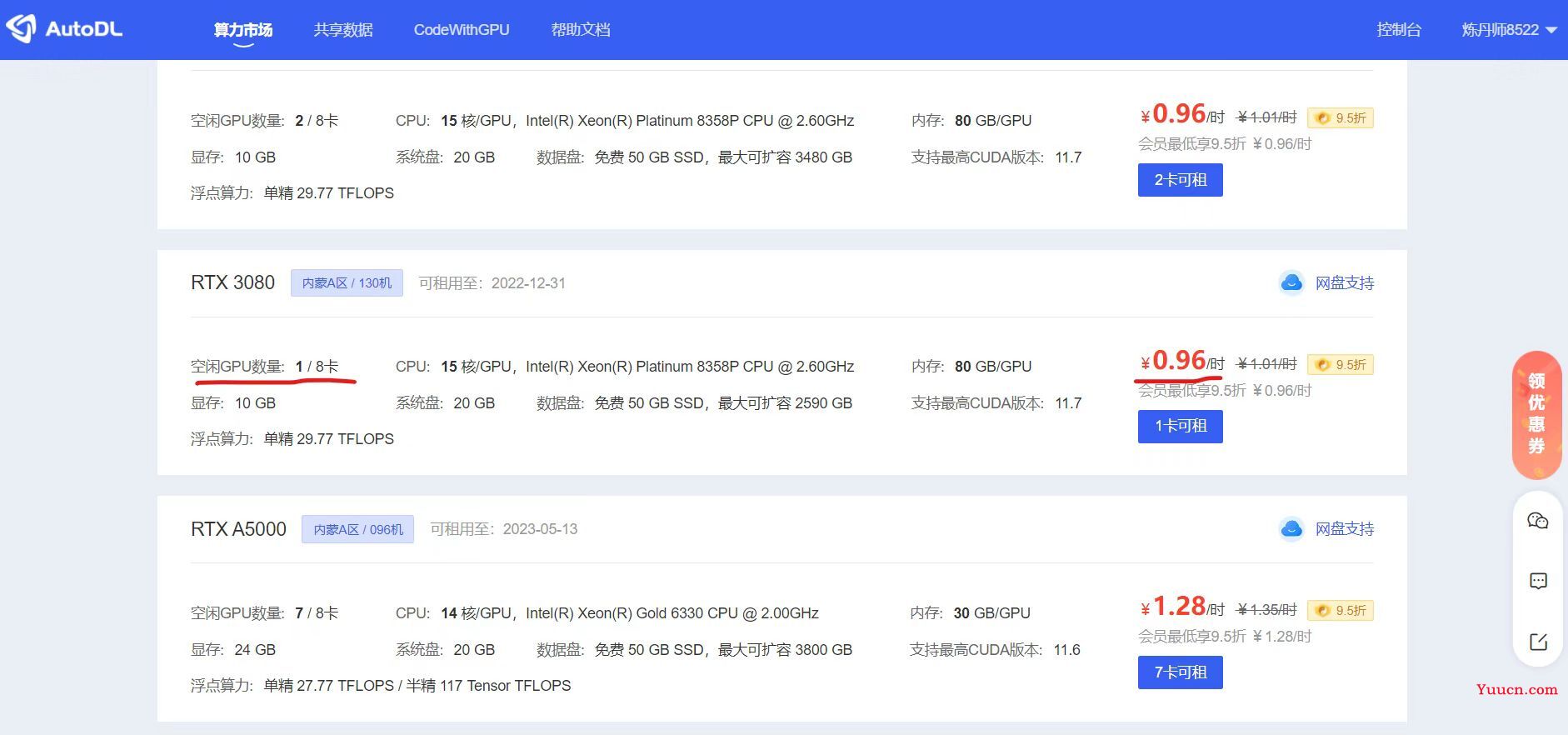The image size is (1568, 735).
Task: Click the struck-through ¥1.35/时 price
Action: tap(1267, 610)
